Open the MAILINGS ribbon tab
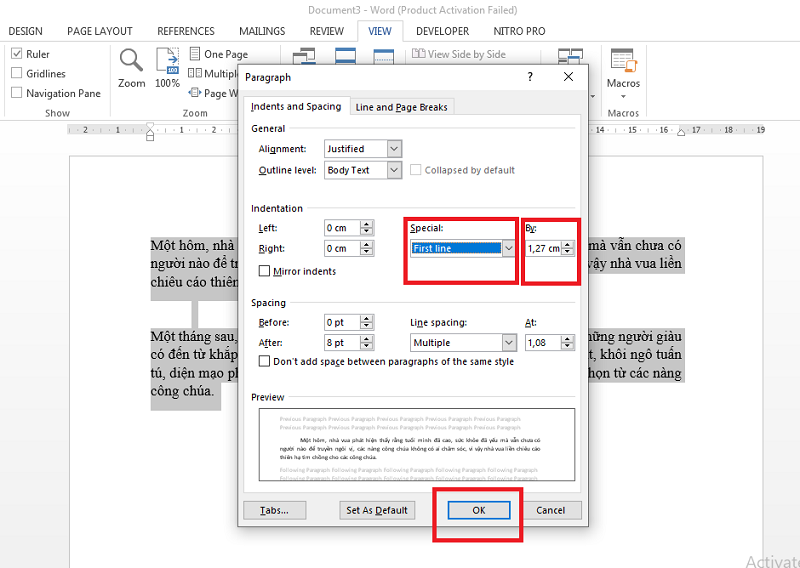 [262, 31]
